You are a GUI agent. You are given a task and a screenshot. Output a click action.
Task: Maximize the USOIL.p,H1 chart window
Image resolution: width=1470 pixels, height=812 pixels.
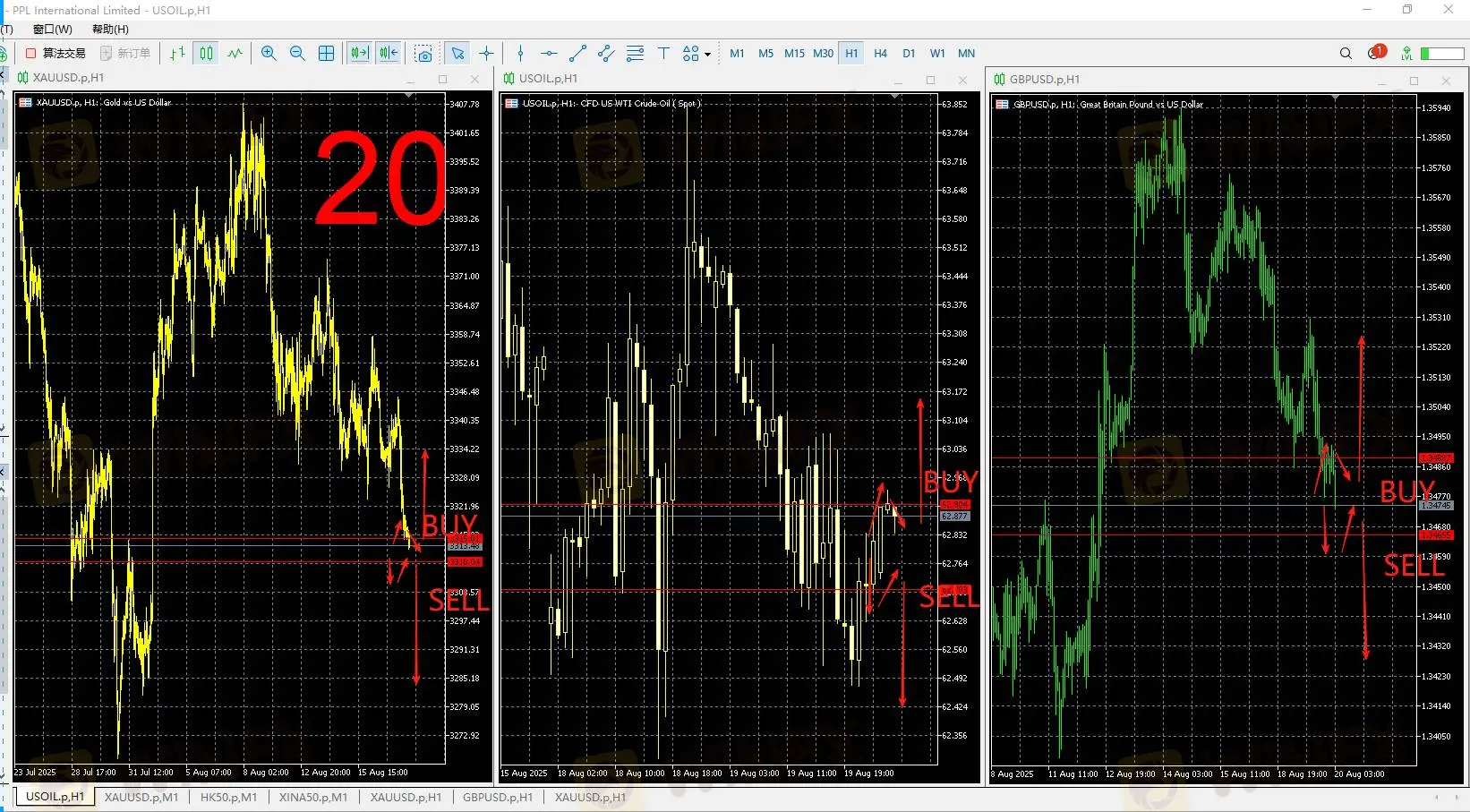click(x=930, y=80)
